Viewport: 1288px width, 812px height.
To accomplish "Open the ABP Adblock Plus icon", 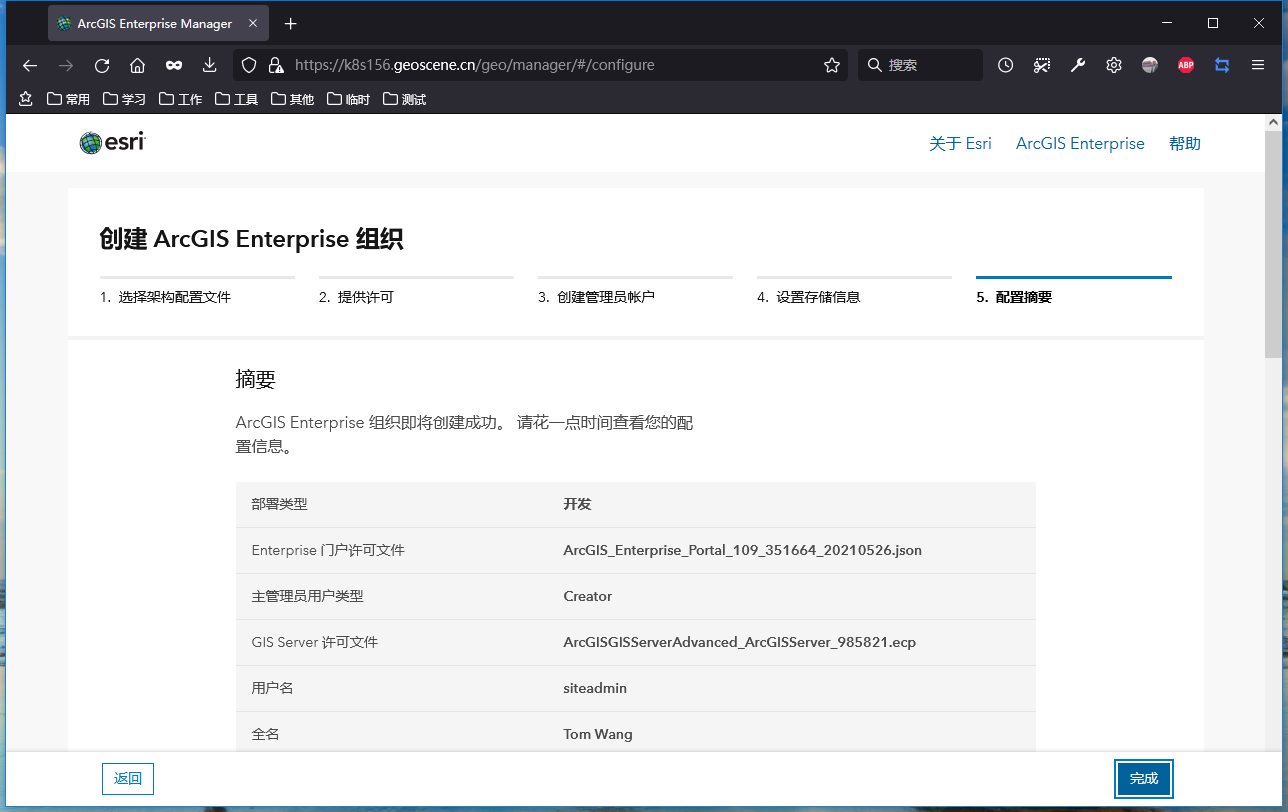I will coord(1186,65).
